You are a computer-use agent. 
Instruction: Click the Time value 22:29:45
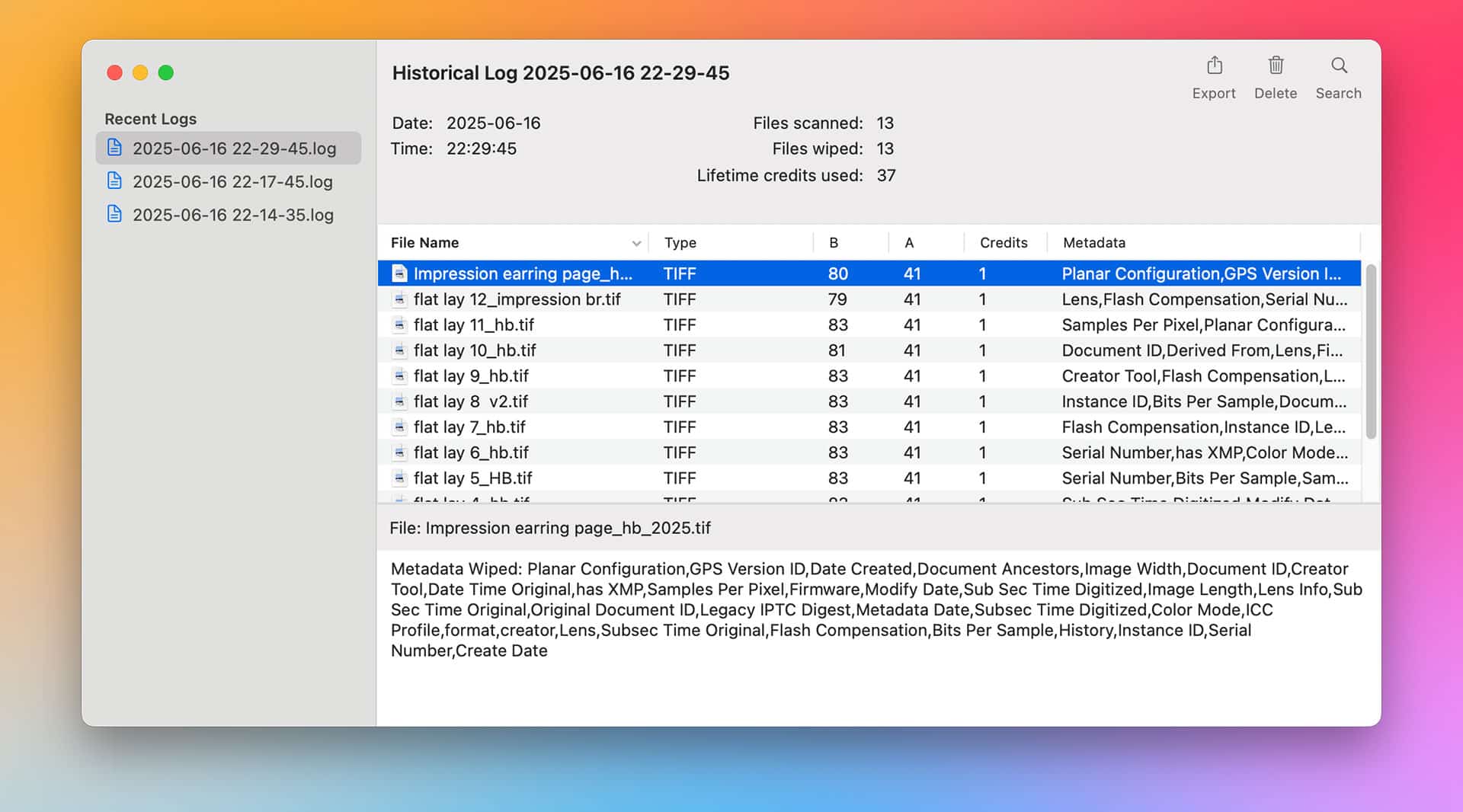tap(482, 149)
